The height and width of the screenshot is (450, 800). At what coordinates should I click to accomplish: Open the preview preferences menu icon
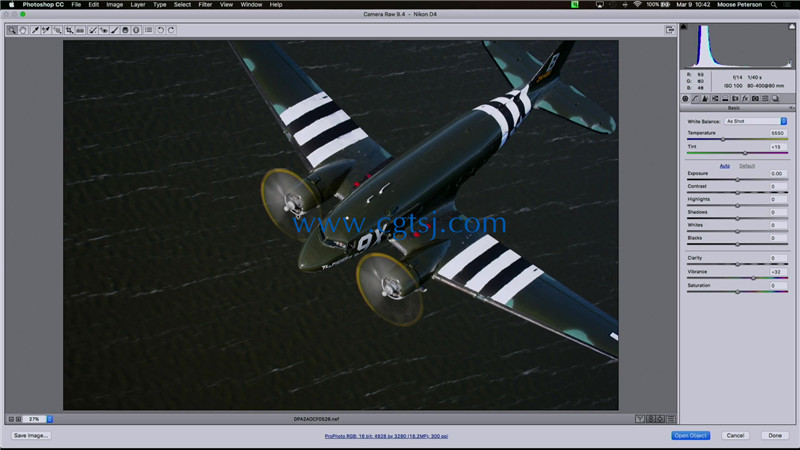point(671,419)
